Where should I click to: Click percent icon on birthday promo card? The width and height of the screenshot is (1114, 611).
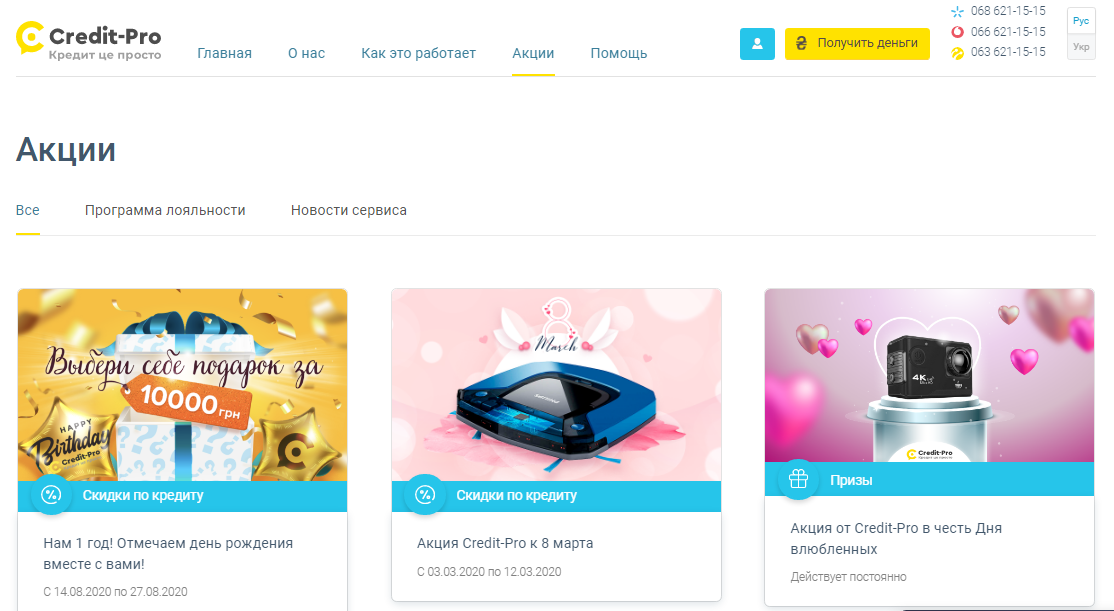tap(51, 494)
